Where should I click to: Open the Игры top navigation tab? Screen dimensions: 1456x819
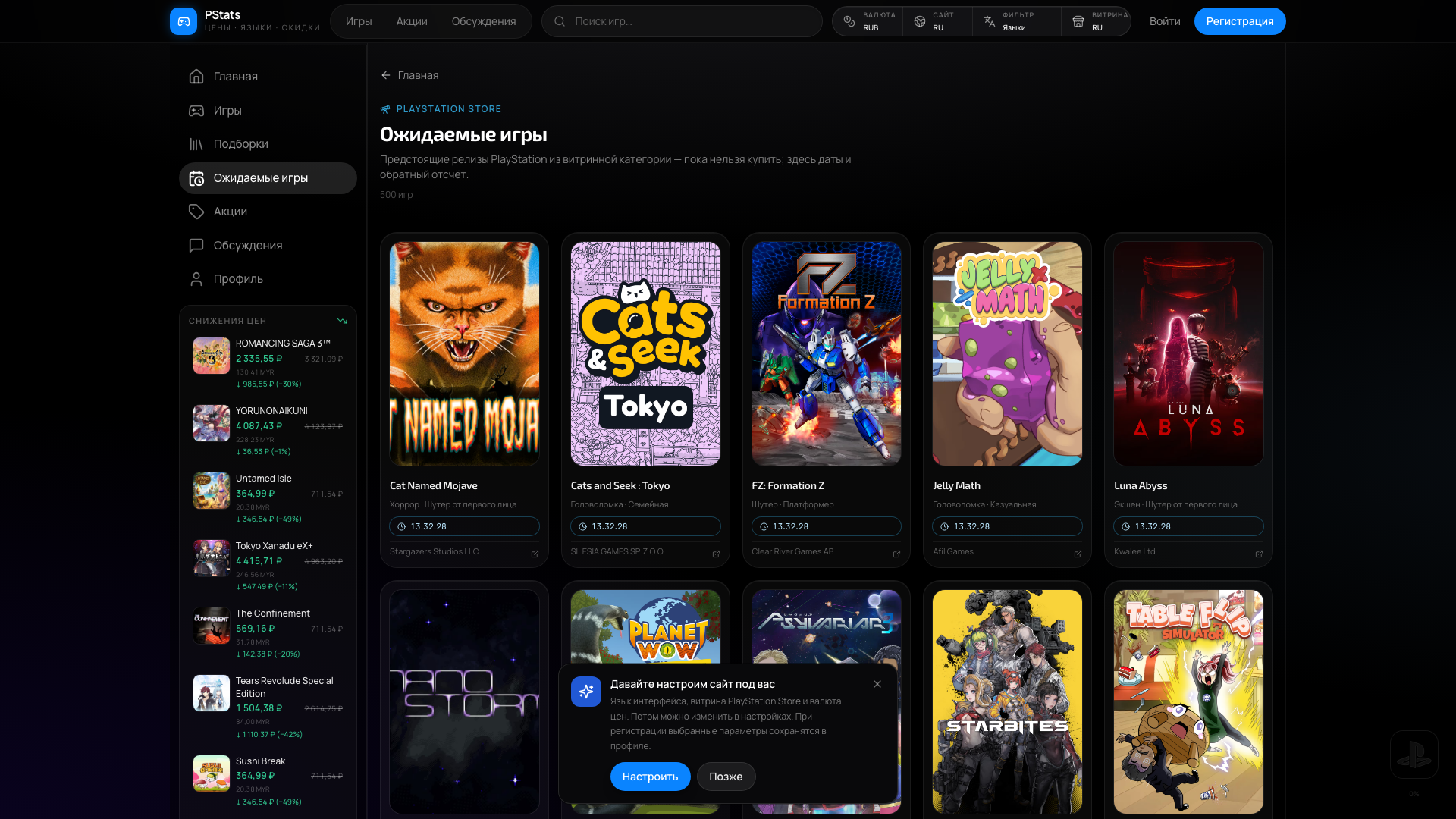[x=359, y=21]
